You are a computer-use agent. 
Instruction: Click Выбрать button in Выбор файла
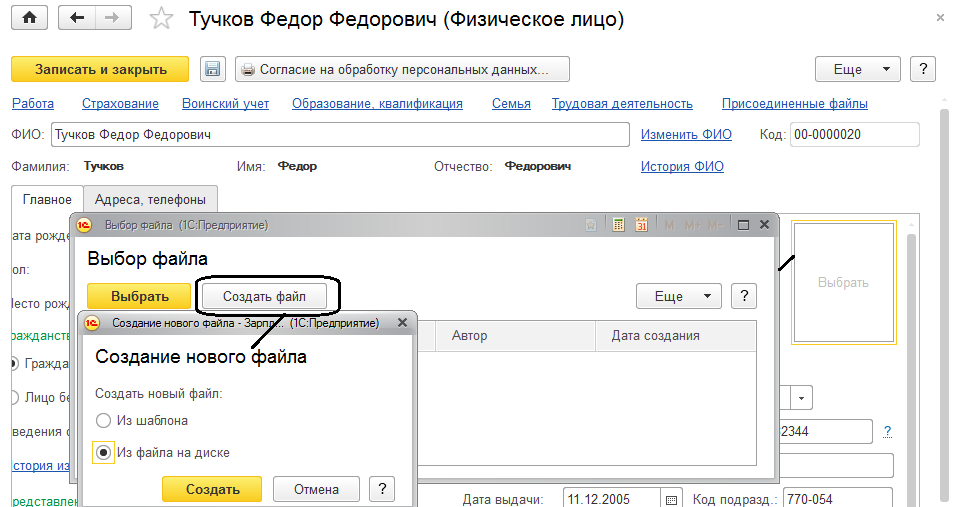[x=139, y=296]
